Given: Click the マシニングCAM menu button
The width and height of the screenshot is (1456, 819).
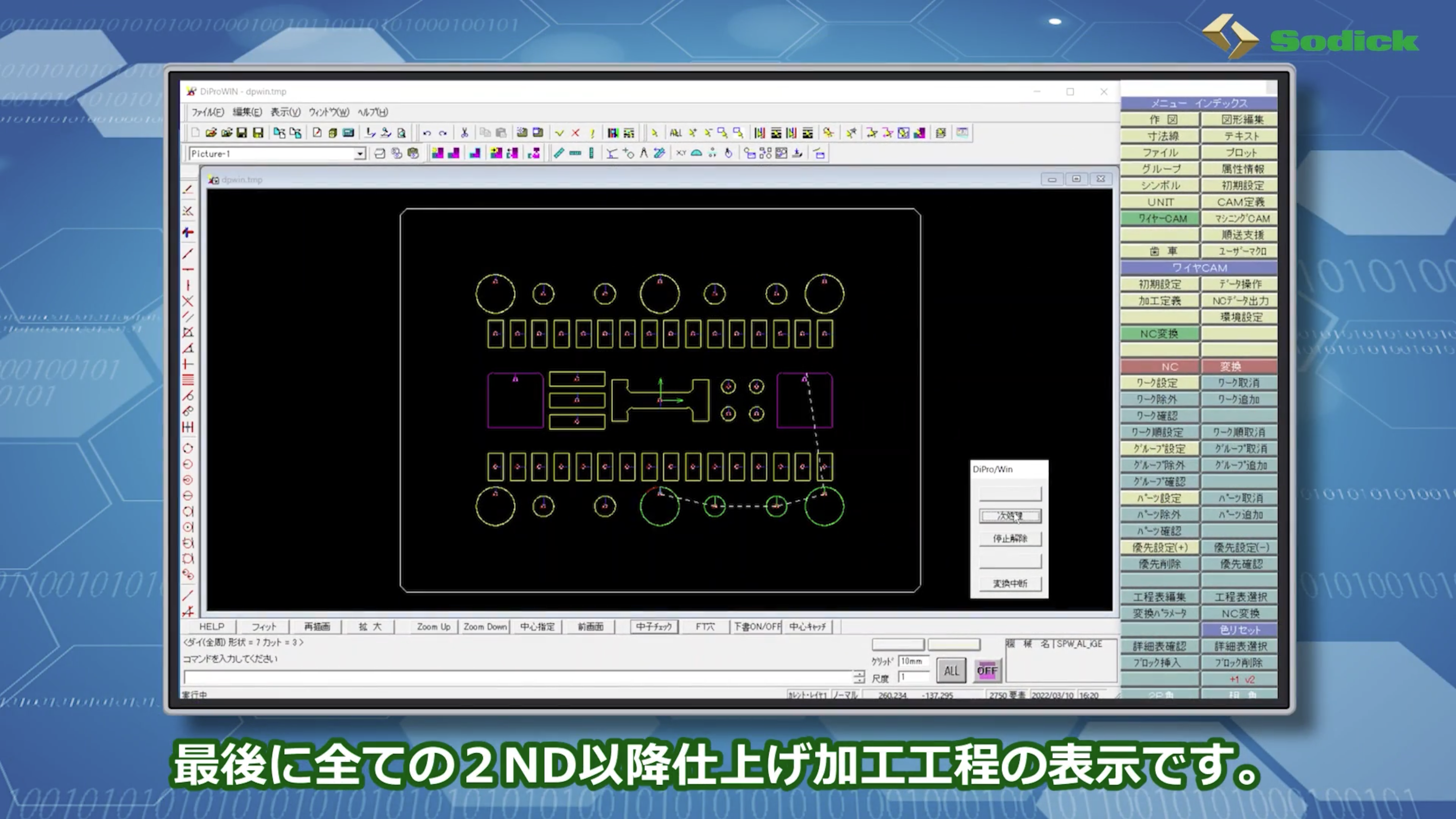Looking at the screenshot, I should click(x=1240, y=218).
